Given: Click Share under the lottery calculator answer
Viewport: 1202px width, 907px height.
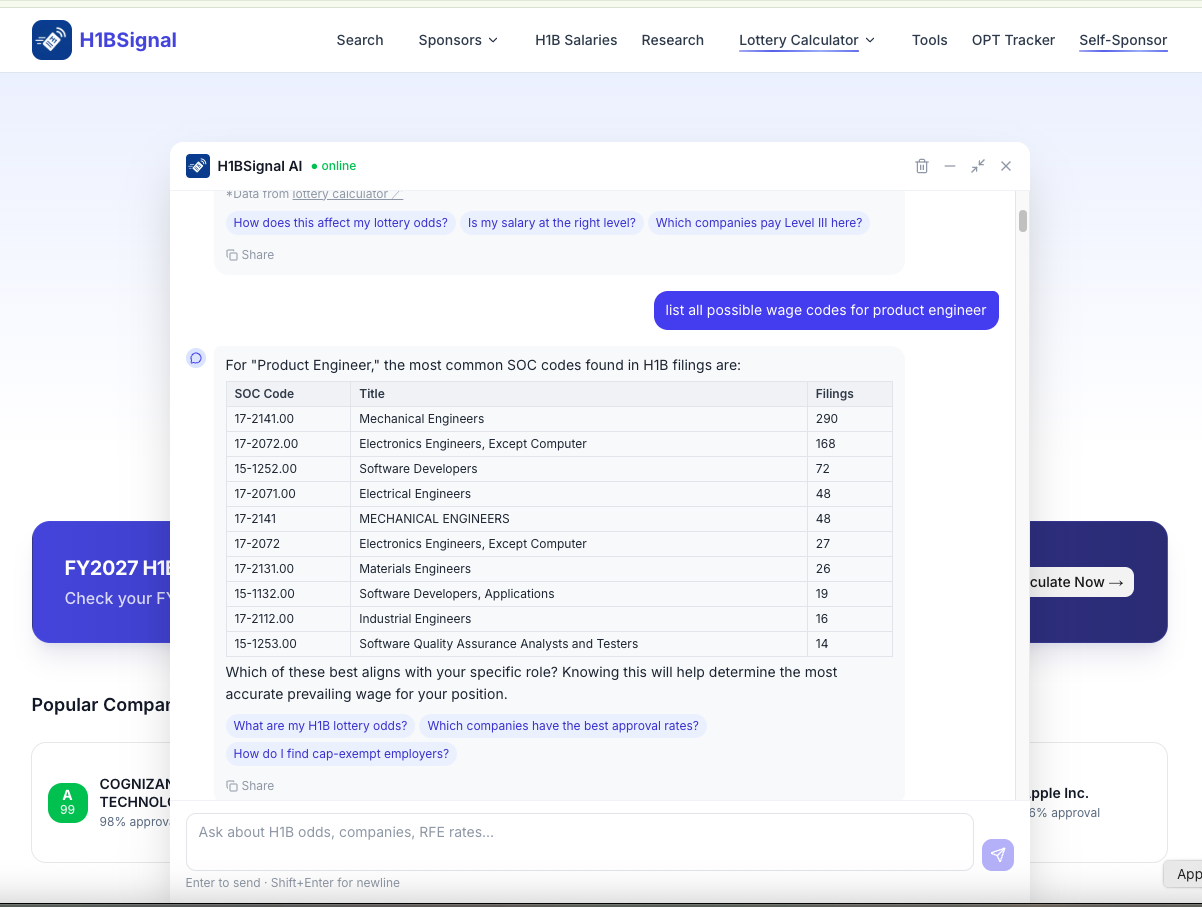Looking at the screenshot, I should pos(250,255).
